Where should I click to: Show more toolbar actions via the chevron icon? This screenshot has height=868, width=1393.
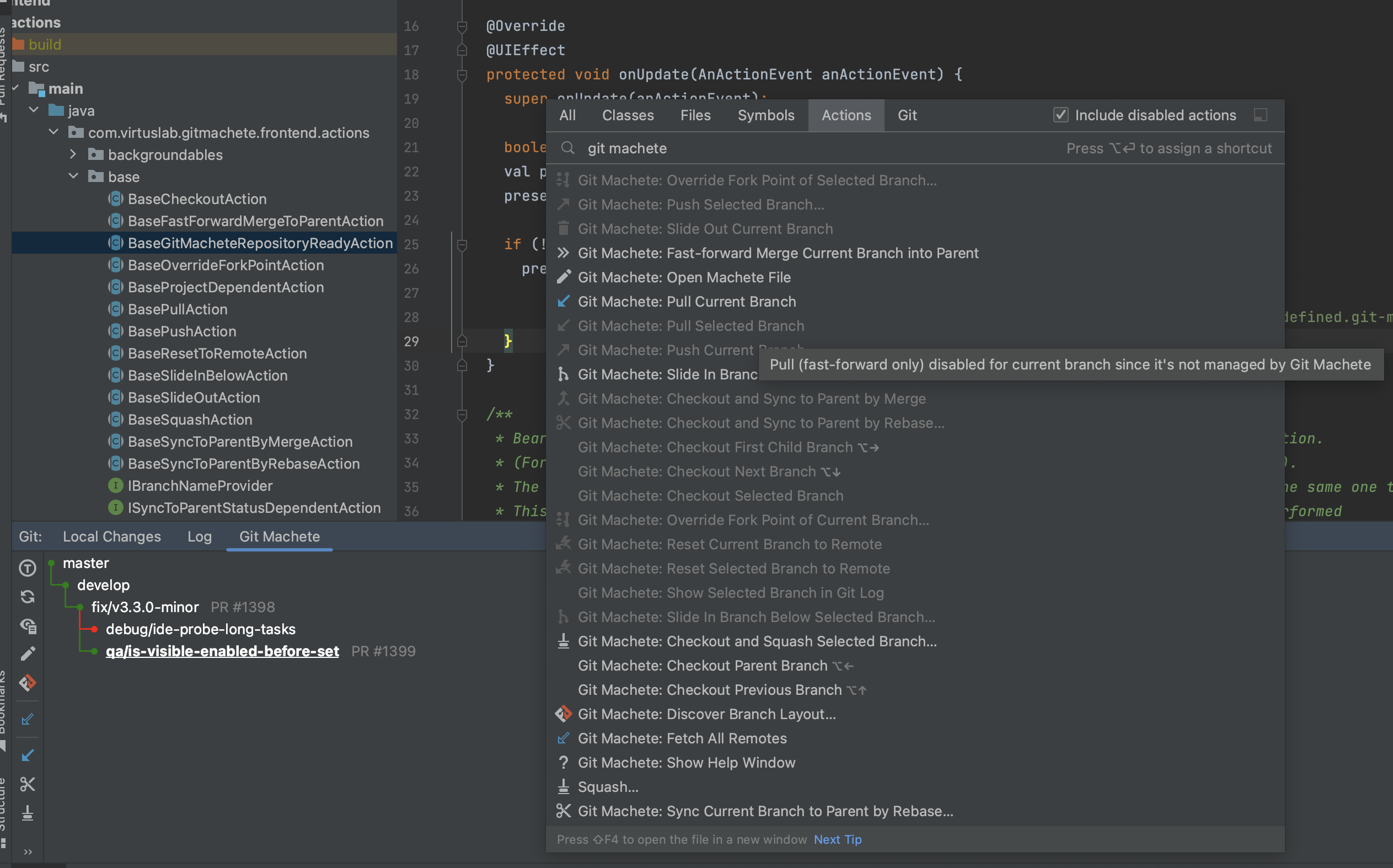pyautogui.click(x=27, y=852)
